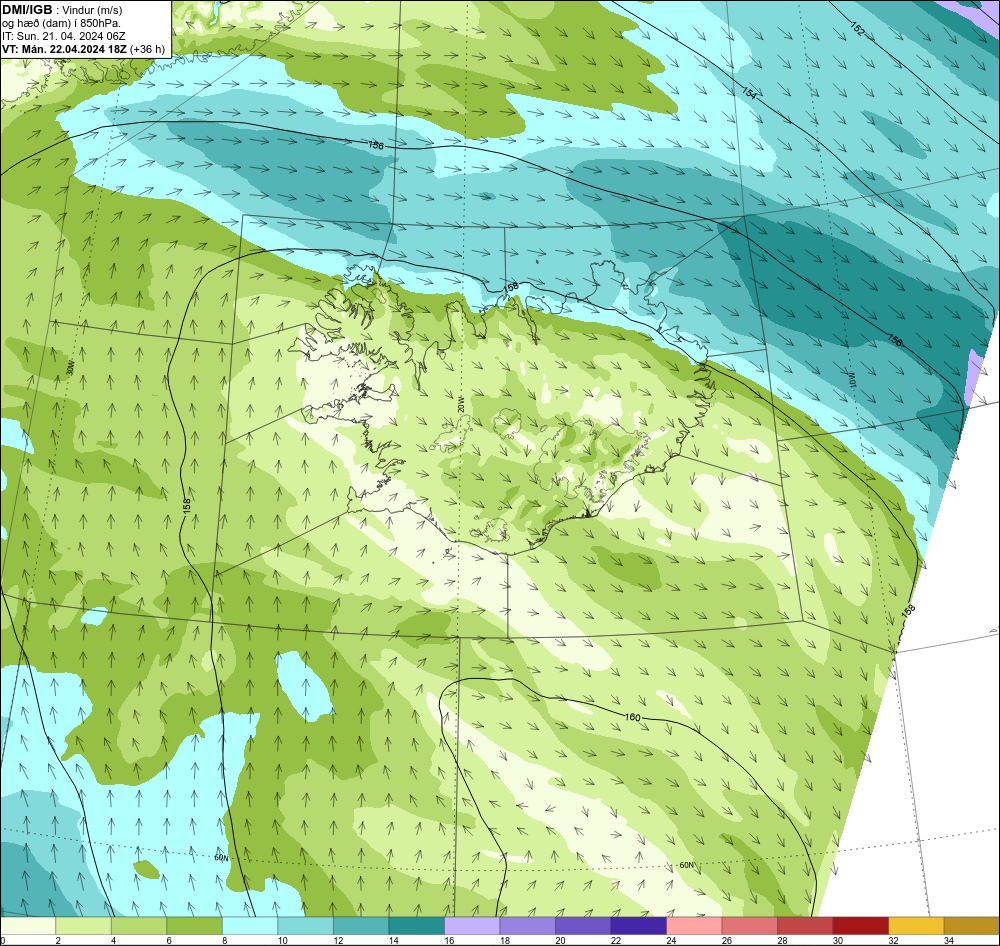This screenshot has width=1000, height=946.
Task: Click the dark red 30–32 m/s legend swatch
Action: pos(860,926)
